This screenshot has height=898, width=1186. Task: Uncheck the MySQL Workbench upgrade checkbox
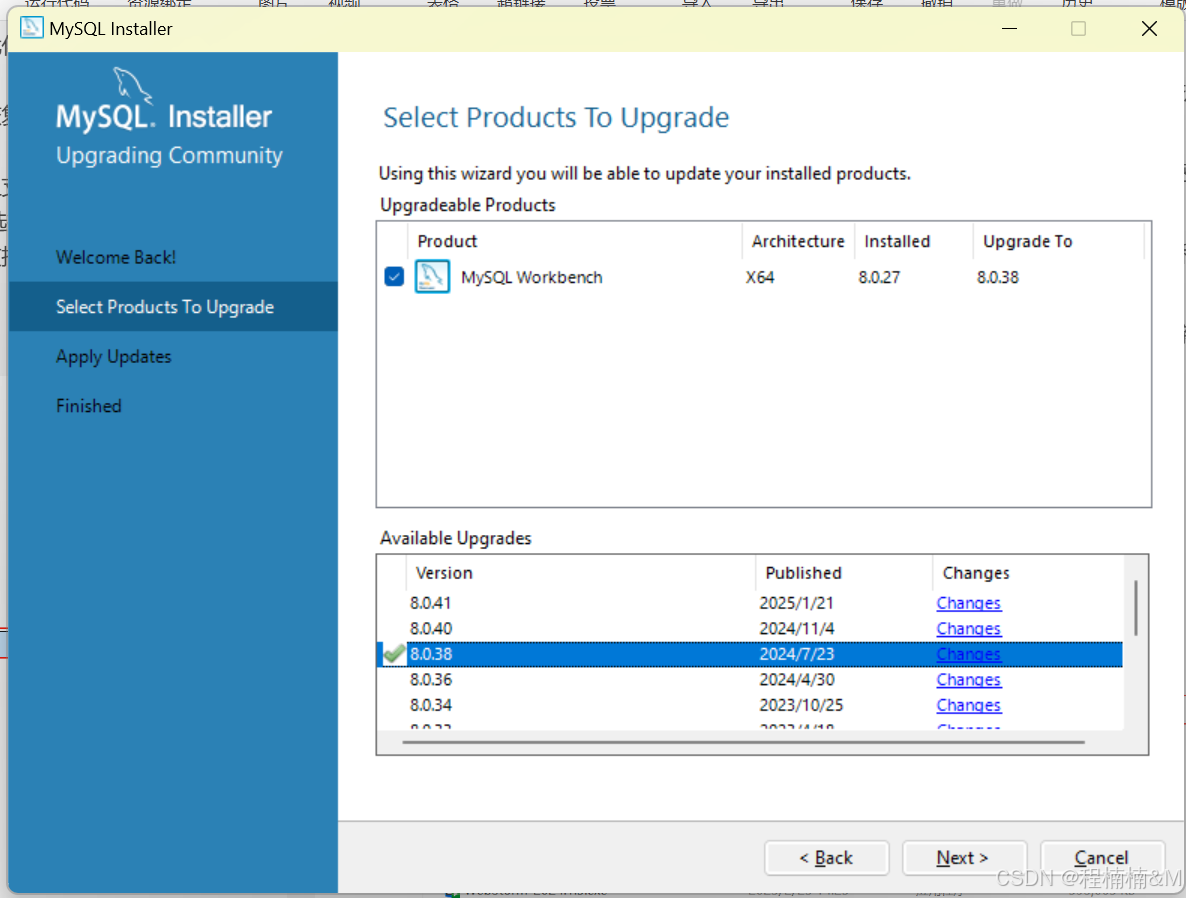[394, 277]
